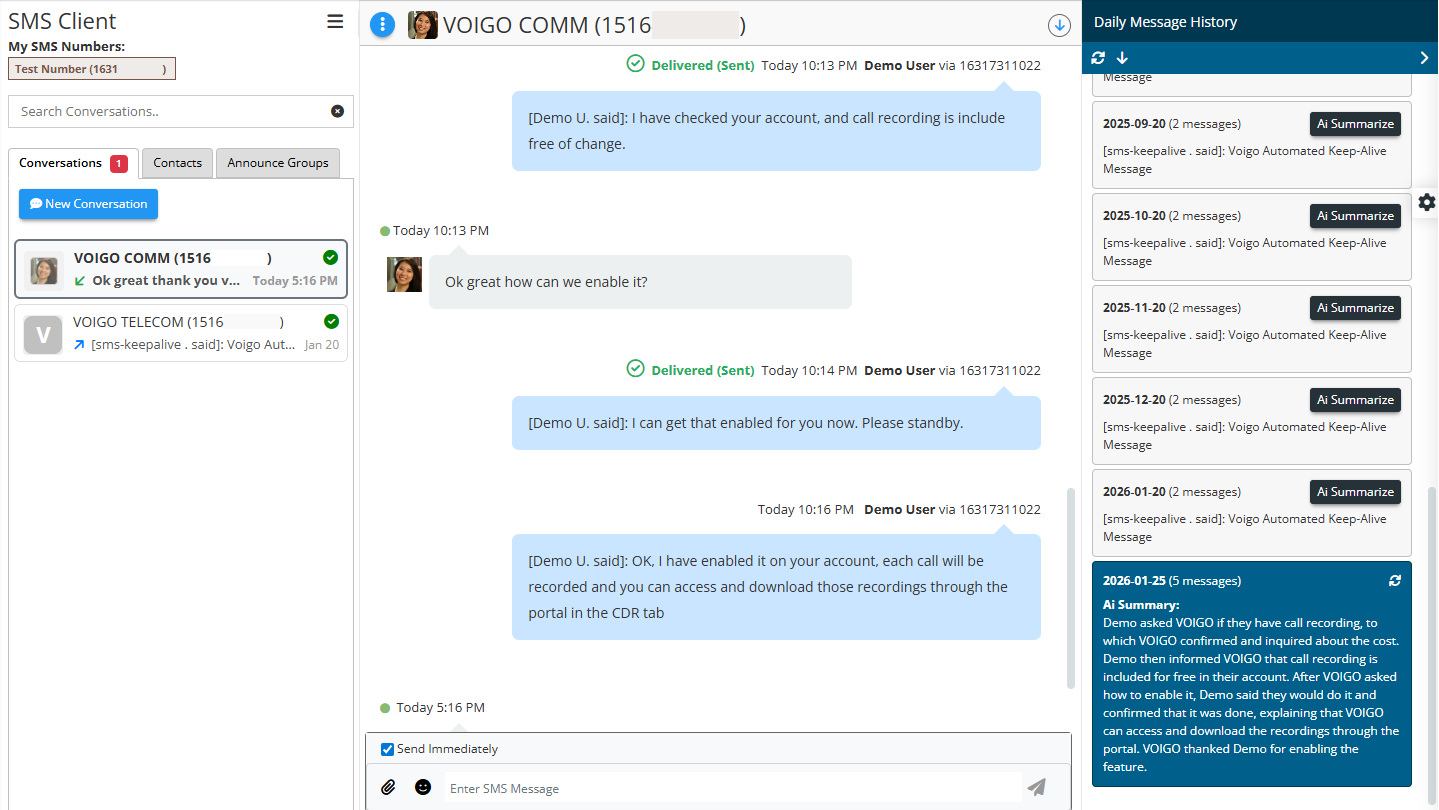Ai Summarize the 2026-01-20 messages
The width and height of the screenshot is (1439, 810).
click(1355, 492)
